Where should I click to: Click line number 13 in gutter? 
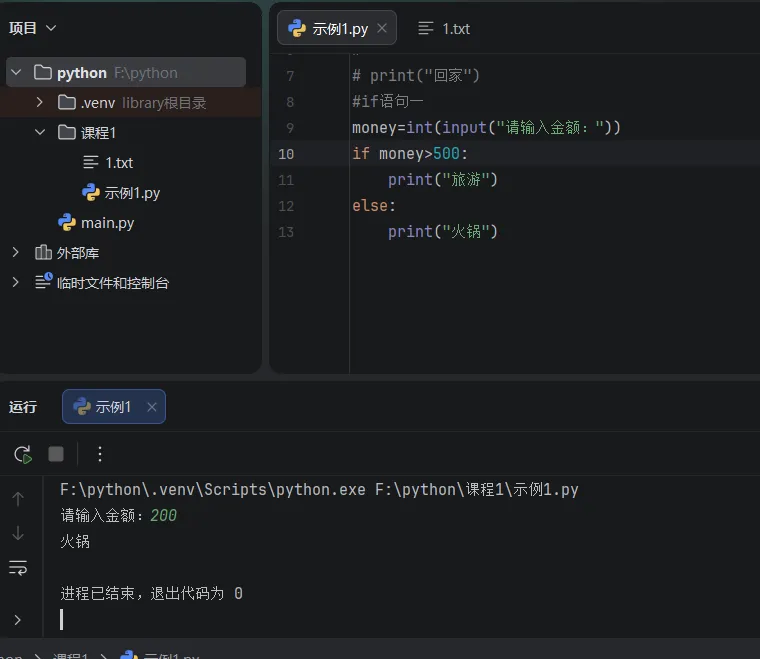click(x=286, y=232)
